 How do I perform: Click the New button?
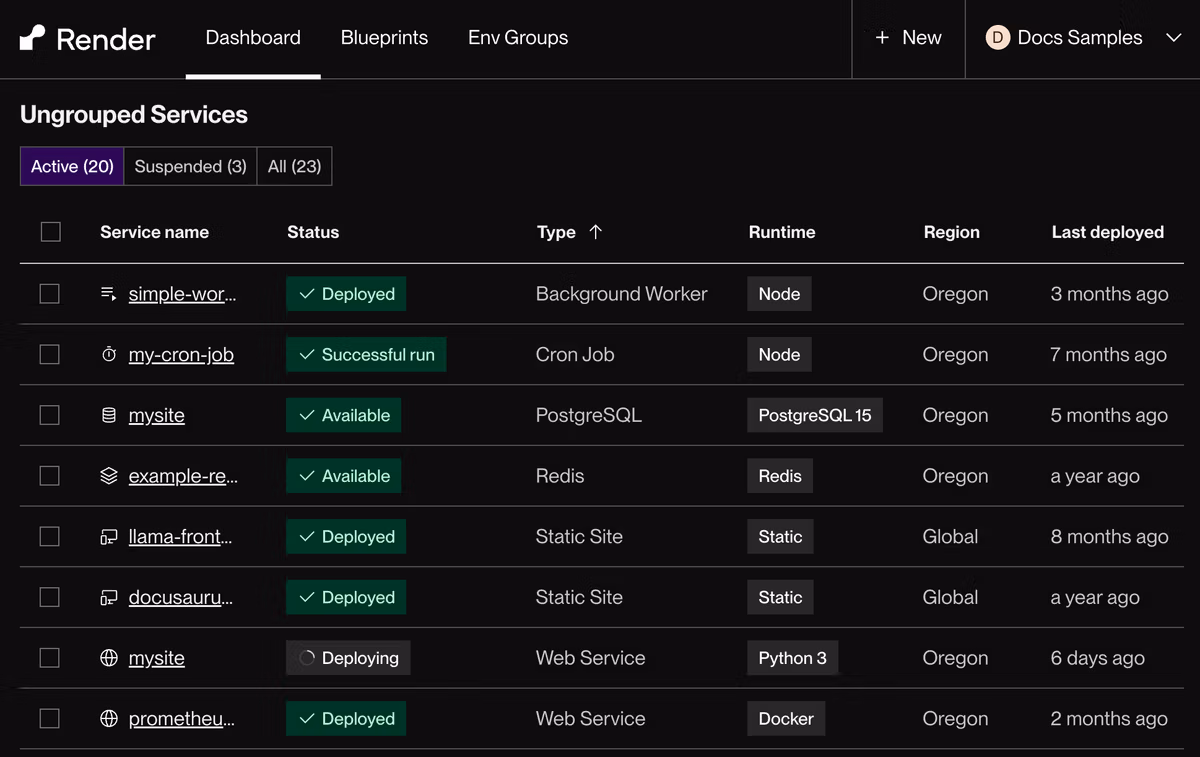pos(908,38)
